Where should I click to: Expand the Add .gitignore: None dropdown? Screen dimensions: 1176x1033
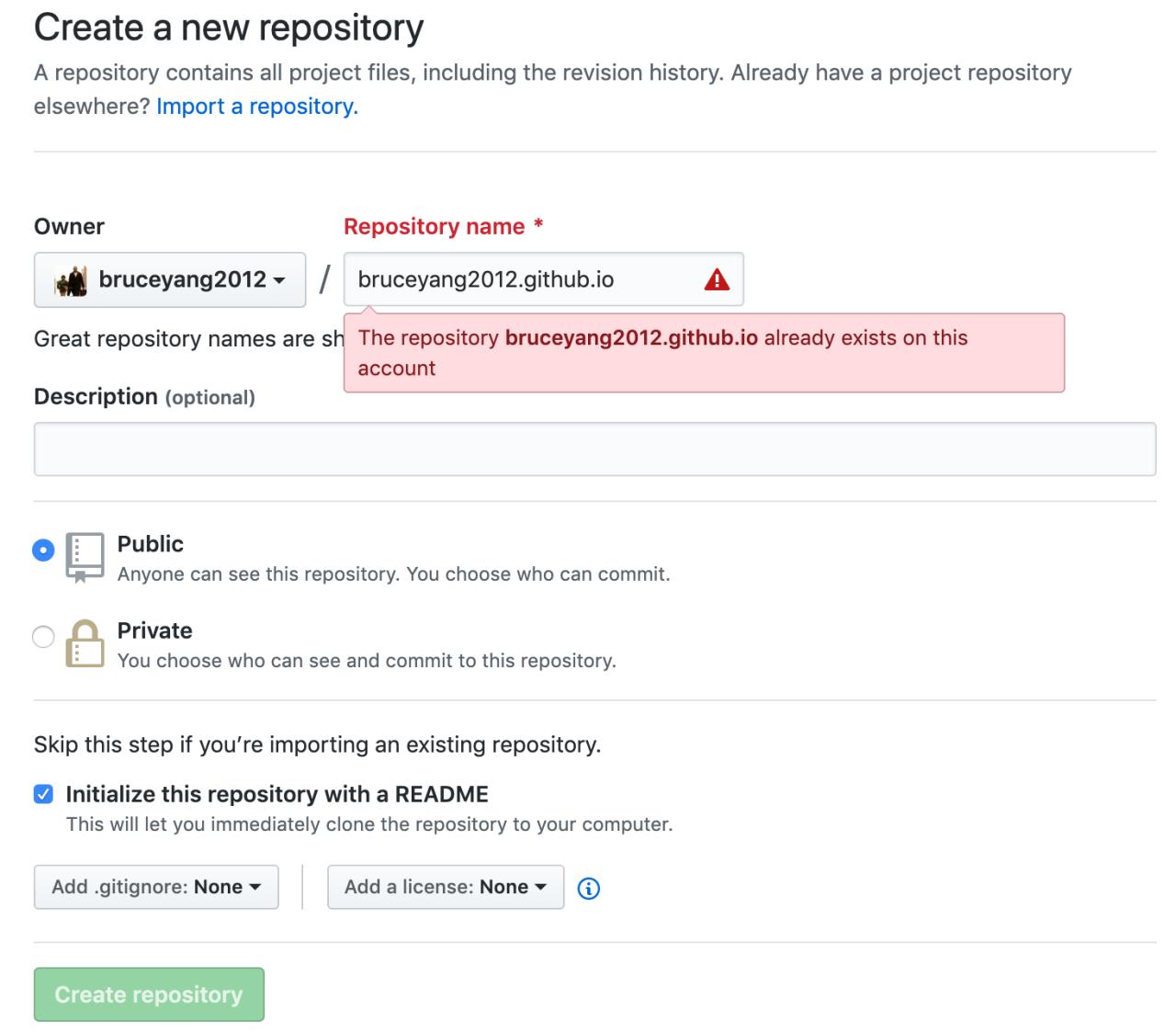pyautogui.click(x=156, y=887)
